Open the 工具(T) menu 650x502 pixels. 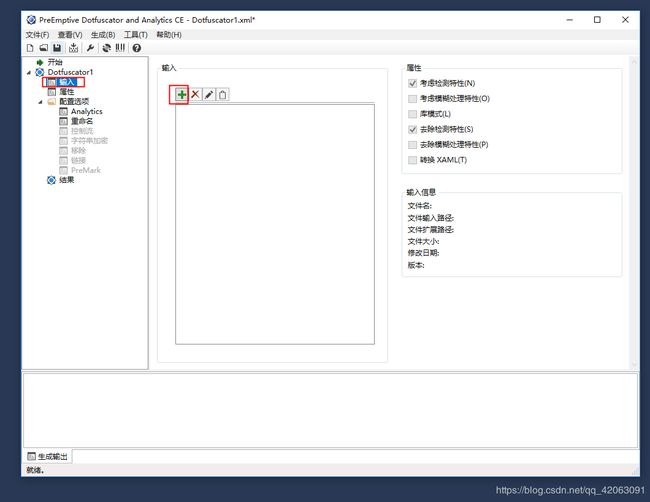pyautogui.click(x=136, y=35)
